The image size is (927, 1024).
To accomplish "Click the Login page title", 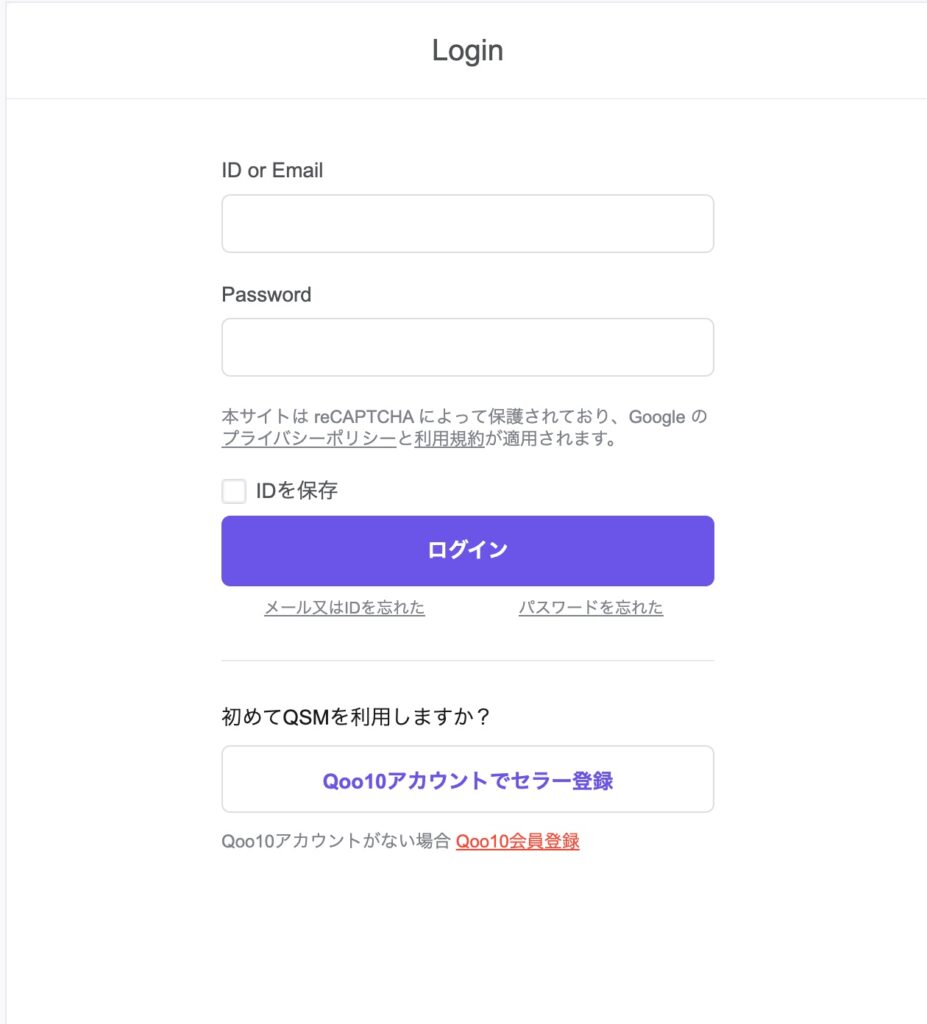I will pos(466,50).
